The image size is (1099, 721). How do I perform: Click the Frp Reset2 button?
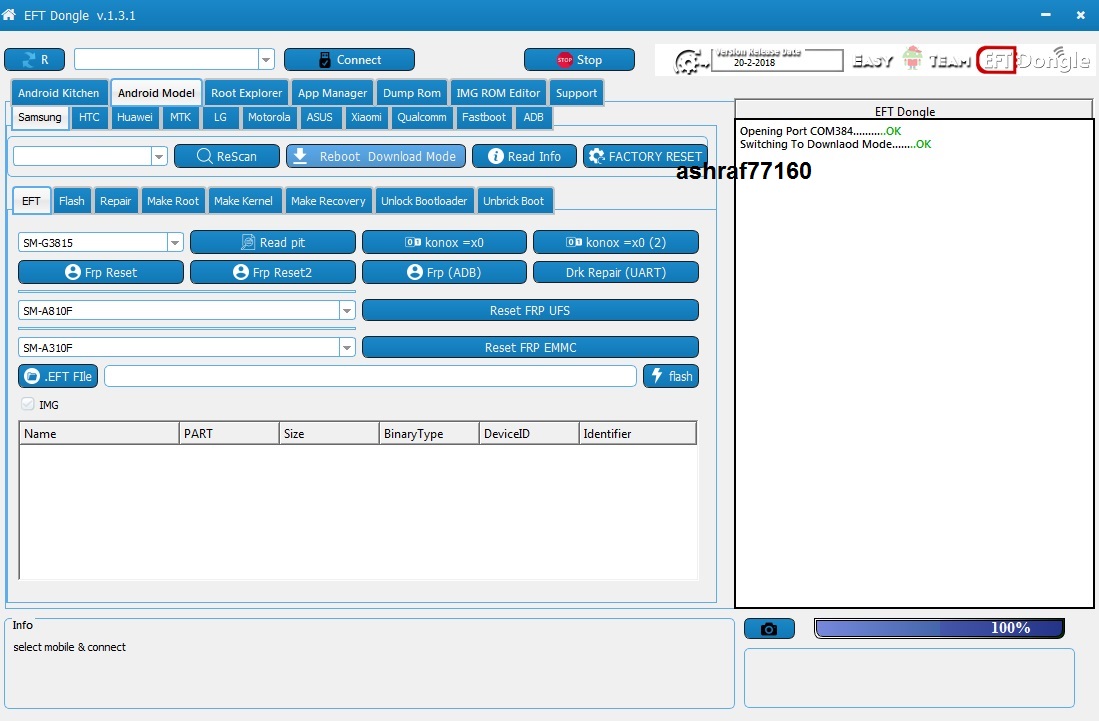[273, 272]
